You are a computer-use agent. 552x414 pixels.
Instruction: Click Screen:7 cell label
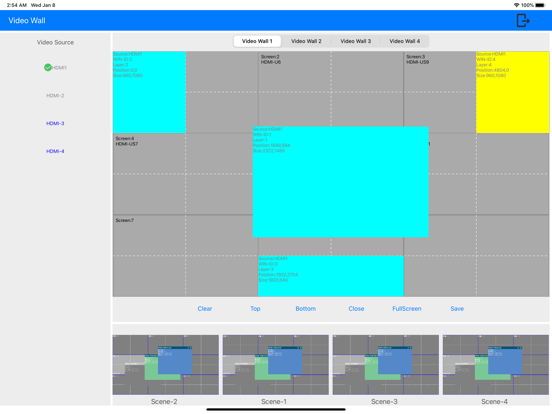125,220
